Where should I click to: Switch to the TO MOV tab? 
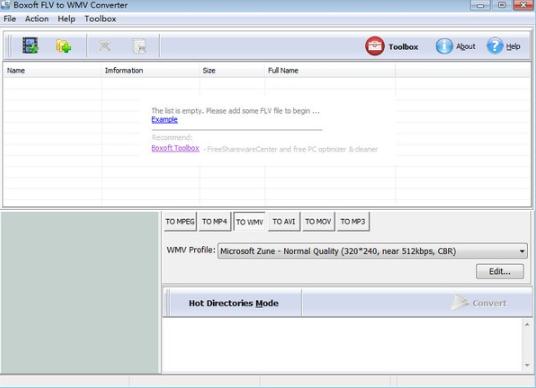pos(318,222)
